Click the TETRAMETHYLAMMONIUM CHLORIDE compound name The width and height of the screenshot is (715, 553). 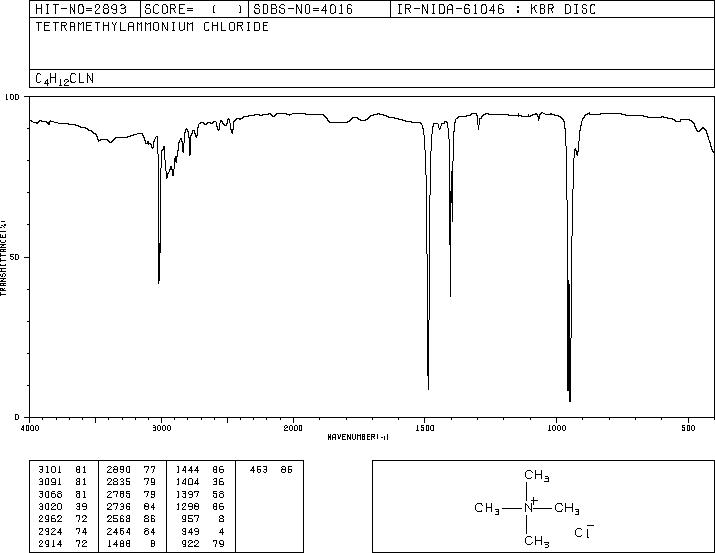pyautogui.click(x=152, y=26)
